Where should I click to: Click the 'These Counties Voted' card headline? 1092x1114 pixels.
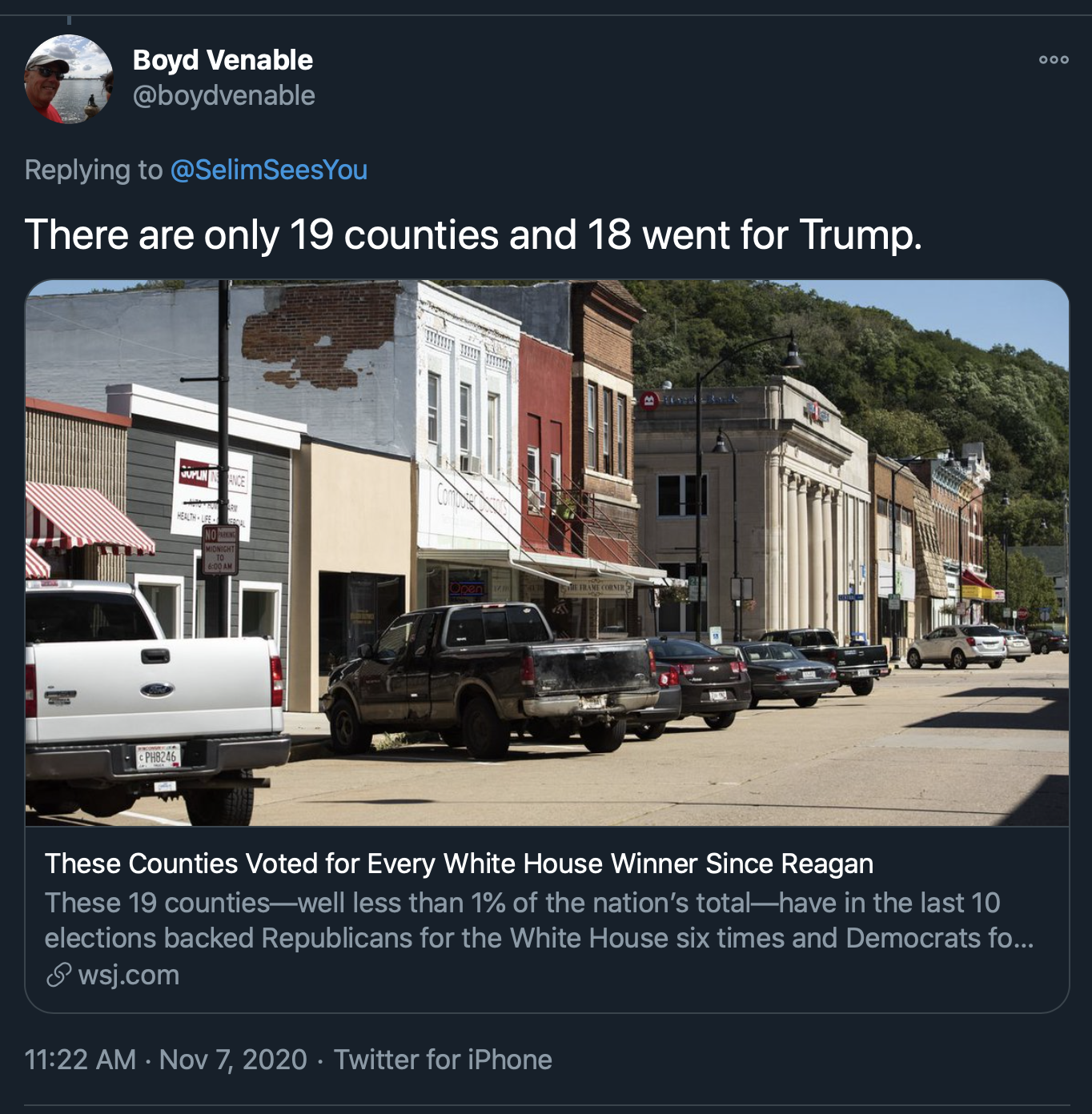(459, 864)
